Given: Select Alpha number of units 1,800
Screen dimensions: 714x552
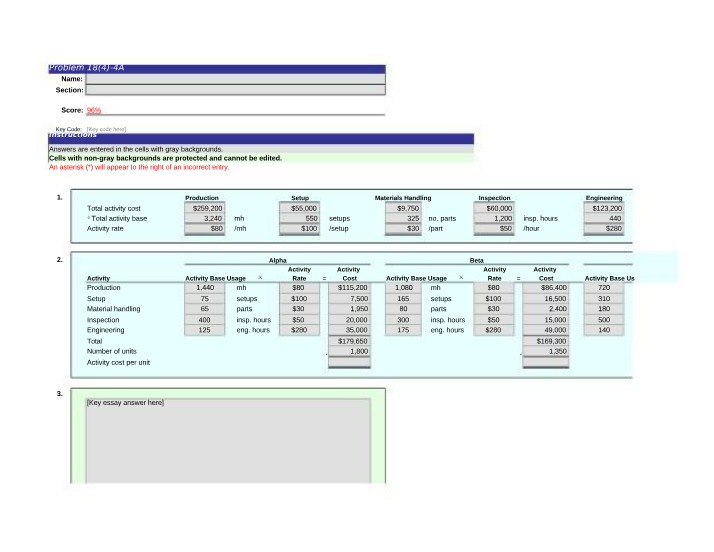Looking at the screenshot, I should pyautogui.click(x=349, y=352).
